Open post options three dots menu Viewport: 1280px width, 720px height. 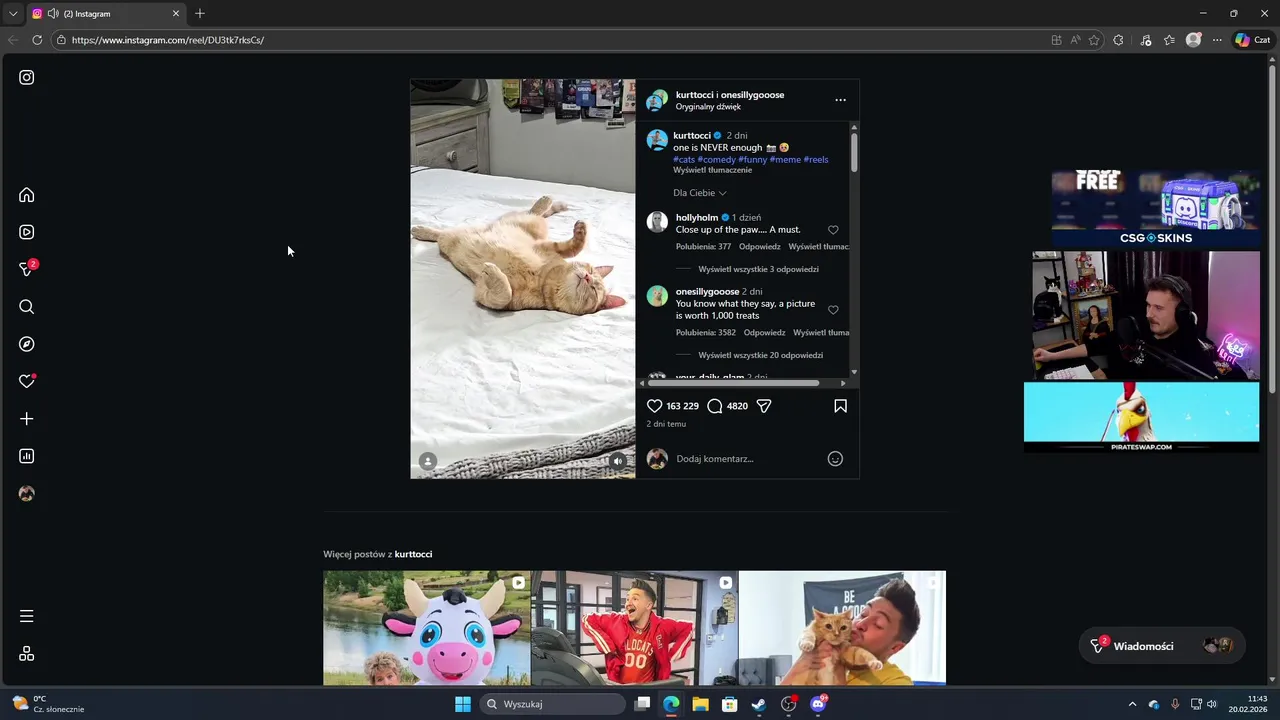pyautogui.click(x=840, y=100)
